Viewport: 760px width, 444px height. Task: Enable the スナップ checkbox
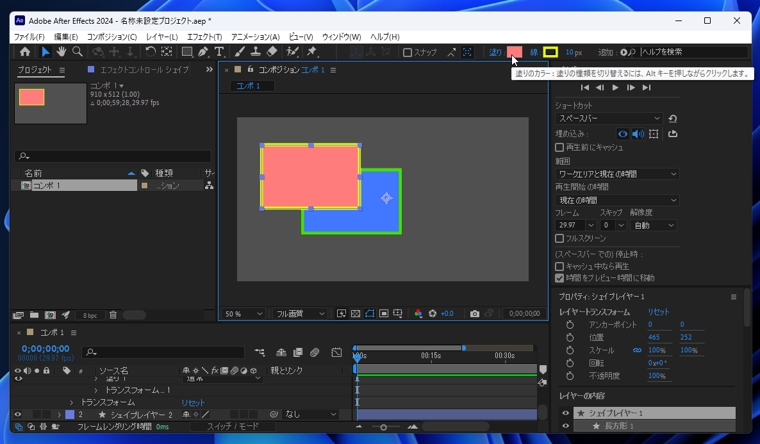point(407,52)
